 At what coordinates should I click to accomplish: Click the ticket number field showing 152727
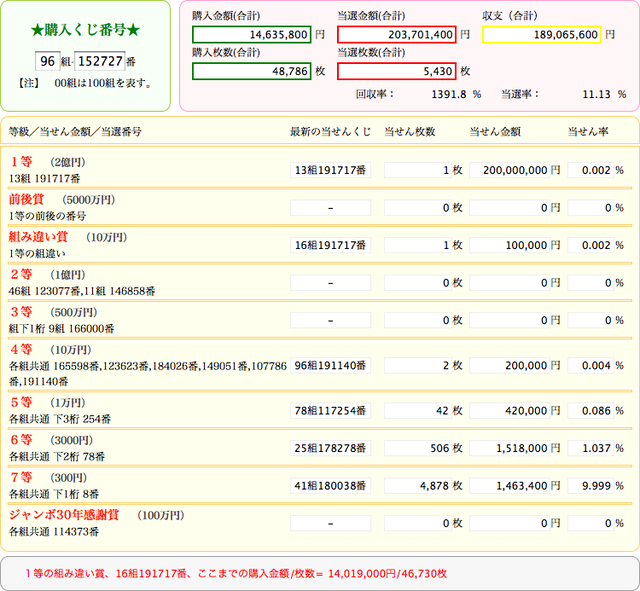click(x=99, y=61)
